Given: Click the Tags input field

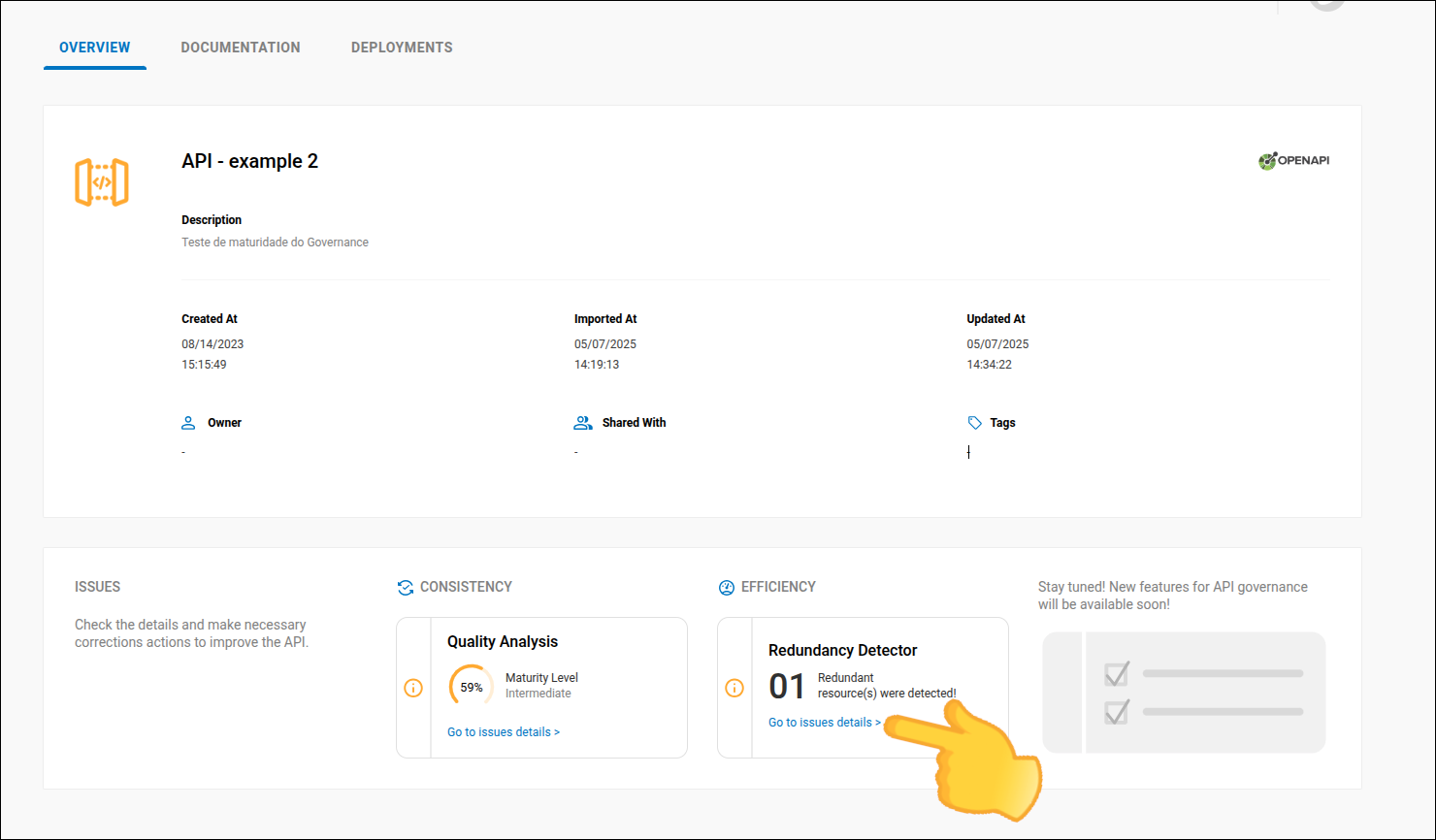Looking at the screenshot, I should pos(970,452).
